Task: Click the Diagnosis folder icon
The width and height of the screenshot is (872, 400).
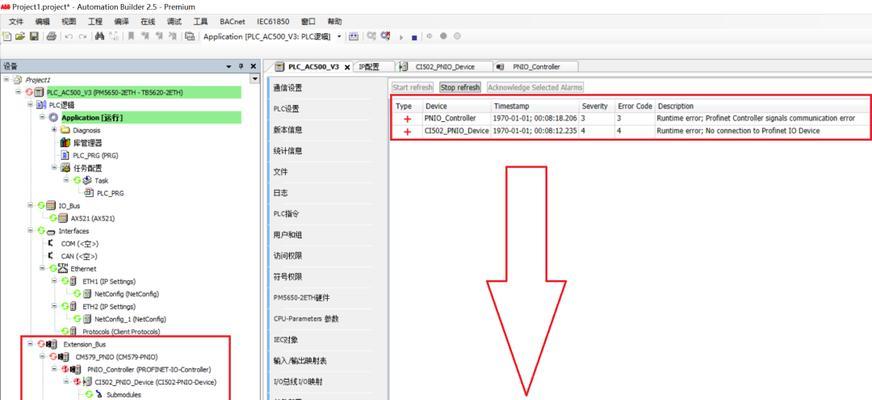Action: click(66, 130)
